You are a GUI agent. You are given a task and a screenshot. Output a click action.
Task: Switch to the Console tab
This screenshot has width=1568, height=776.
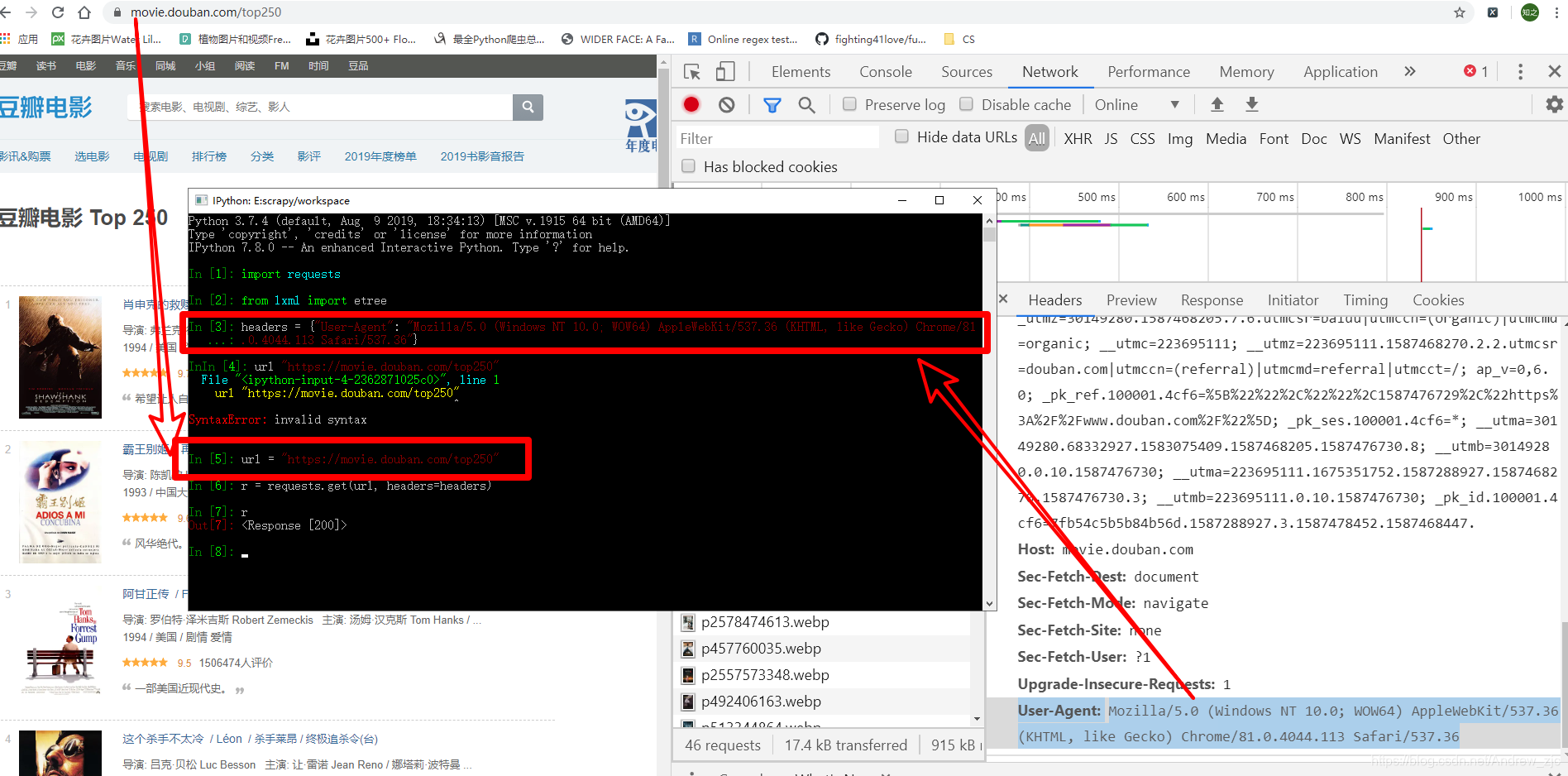coord(886,72)
